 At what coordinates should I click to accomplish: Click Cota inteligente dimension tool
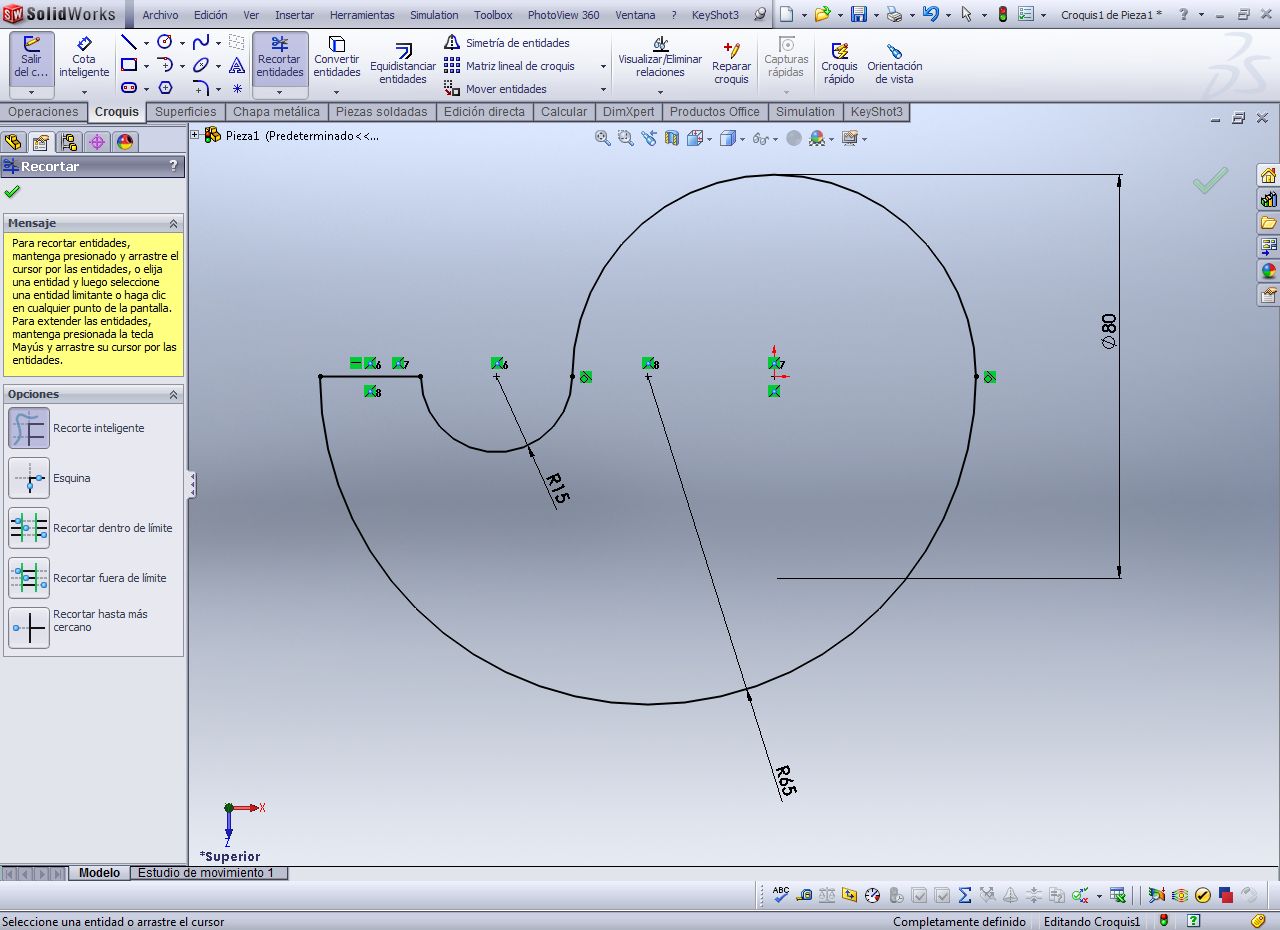point(84,57)
